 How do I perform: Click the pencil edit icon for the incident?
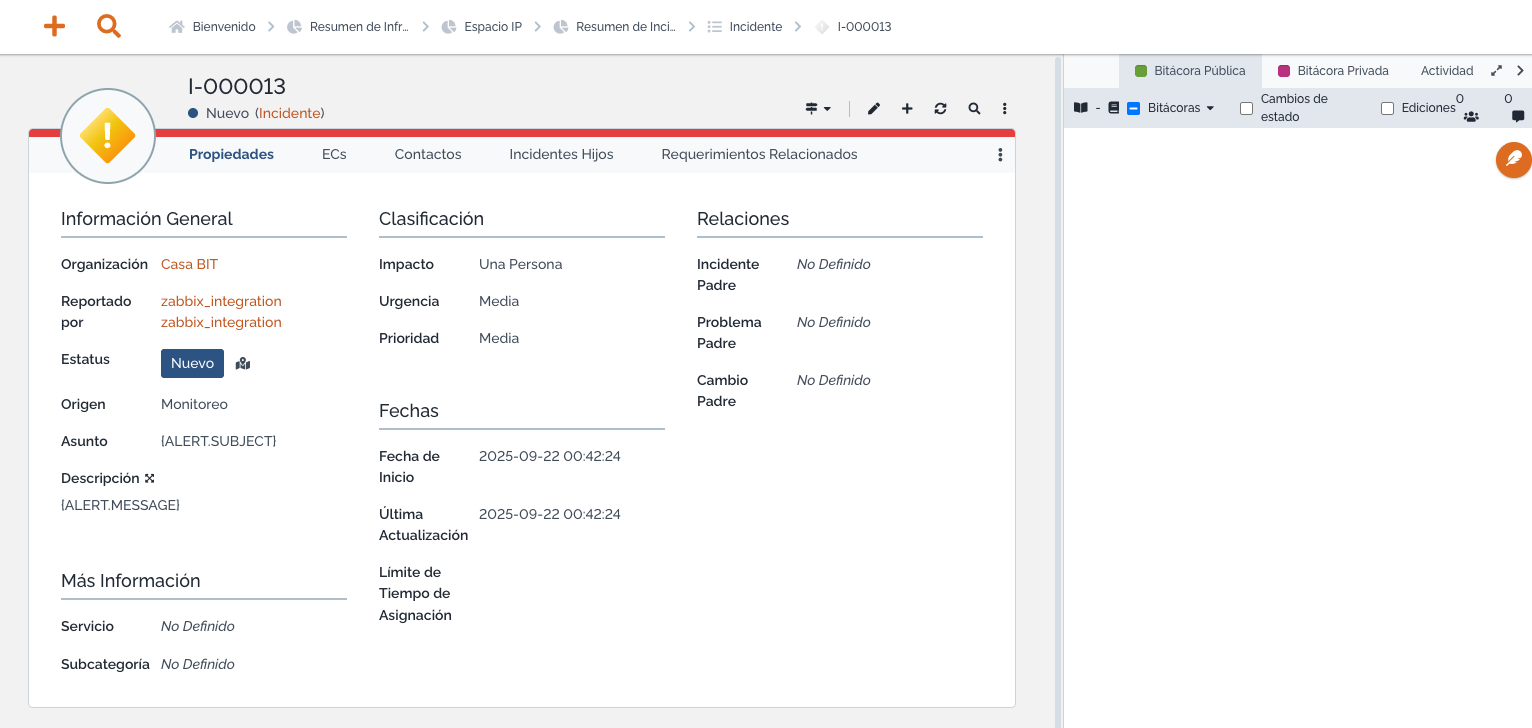click(874, 109)
